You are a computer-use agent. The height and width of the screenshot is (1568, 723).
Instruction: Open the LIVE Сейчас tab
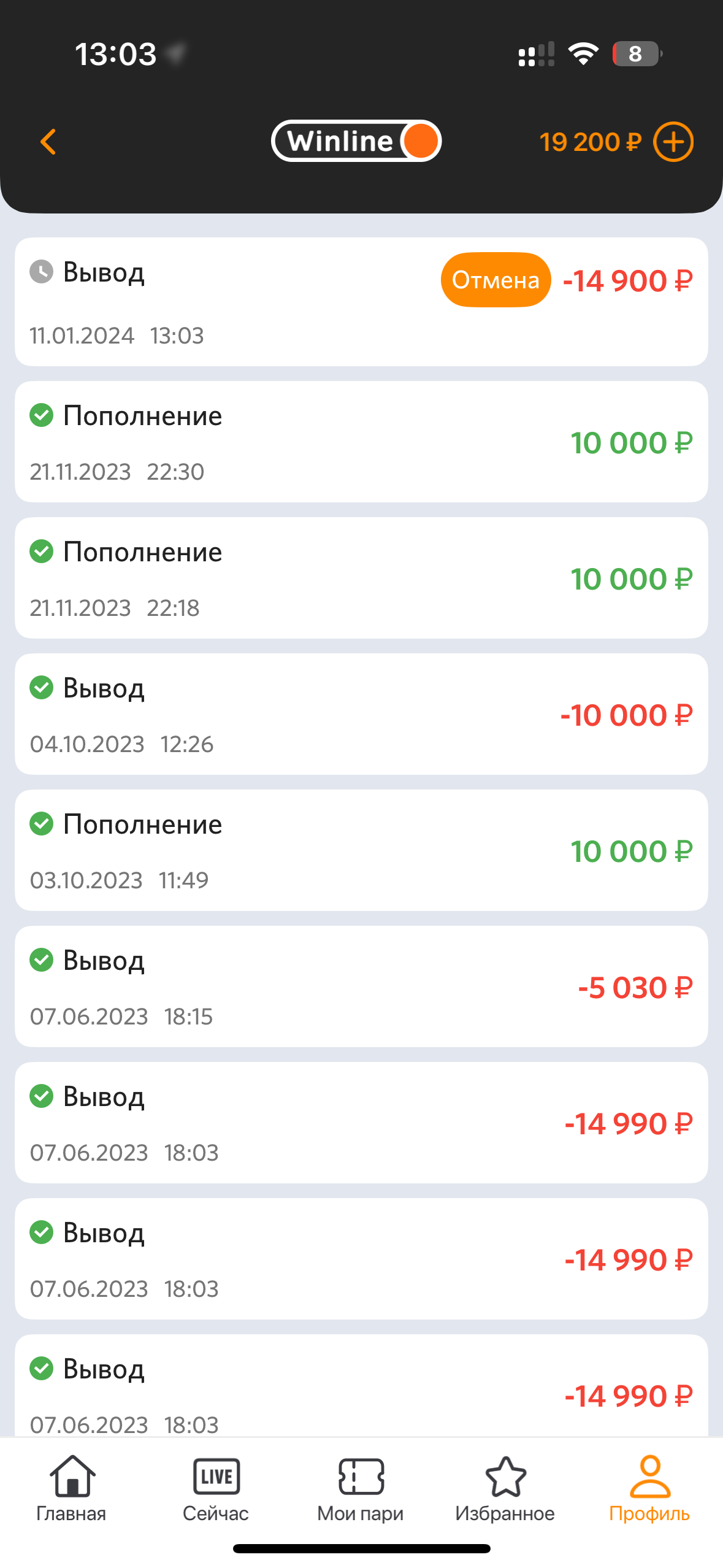(216, 1488)
